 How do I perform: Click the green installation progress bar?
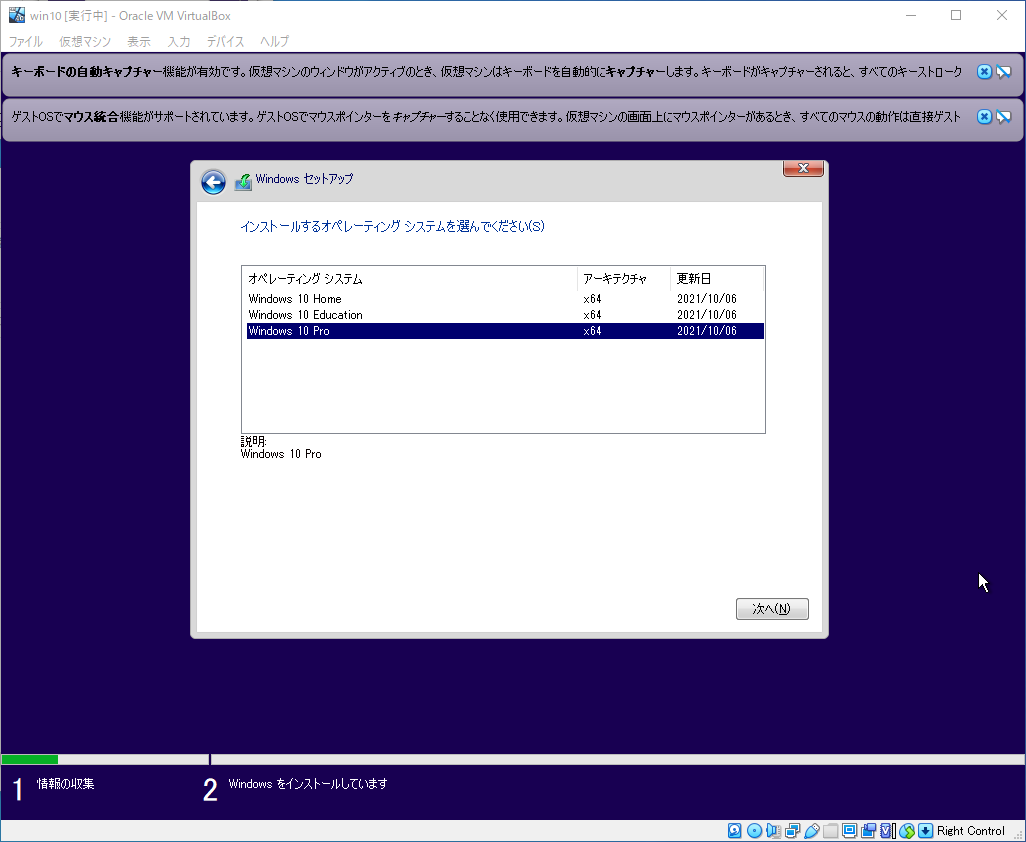(x=30, y=760)
